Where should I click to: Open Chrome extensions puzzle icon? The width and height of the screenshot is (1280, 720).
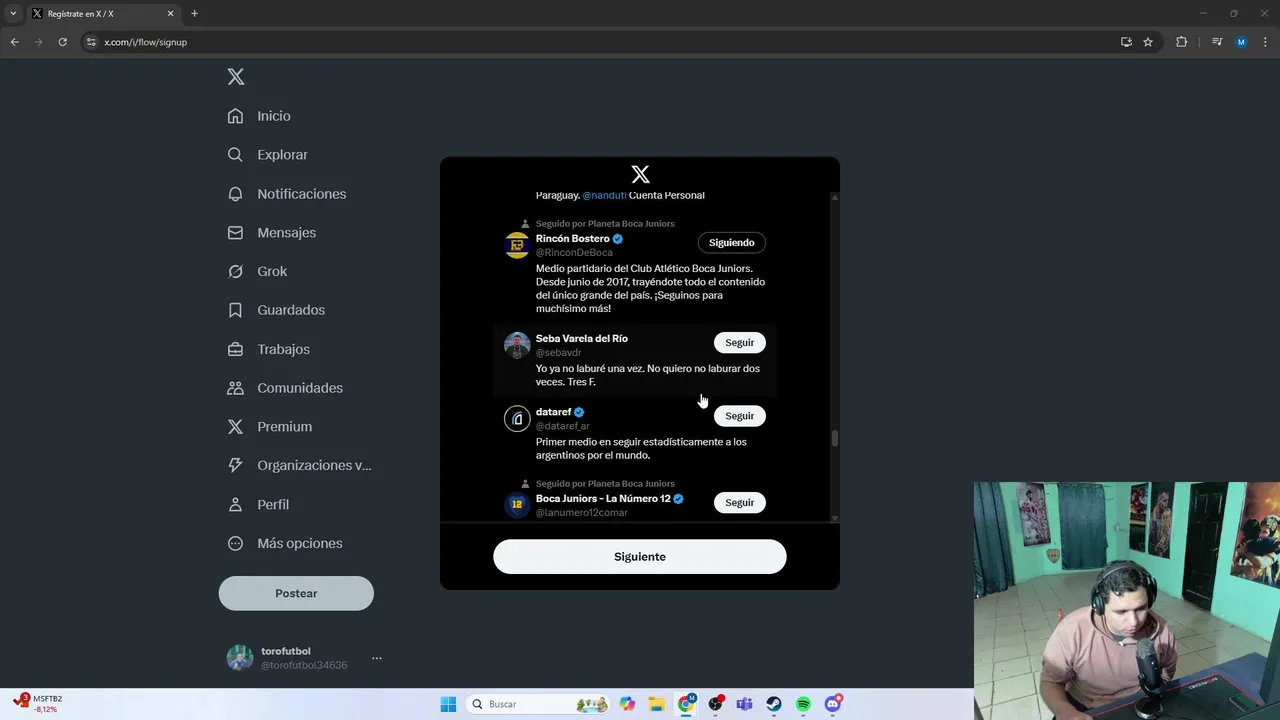tap(1181, 42)
